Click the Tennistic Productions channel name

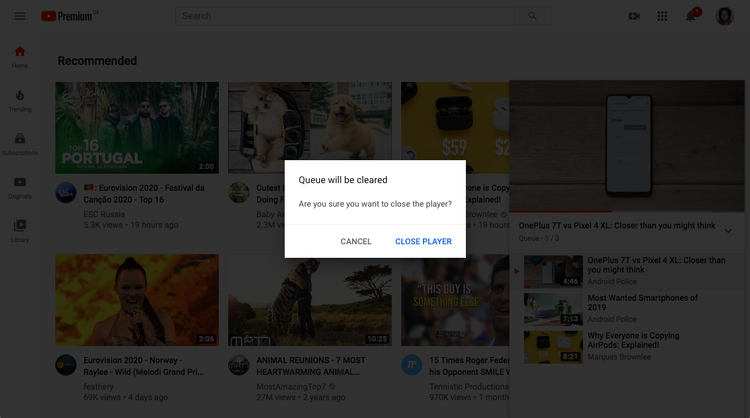[469, 386]
